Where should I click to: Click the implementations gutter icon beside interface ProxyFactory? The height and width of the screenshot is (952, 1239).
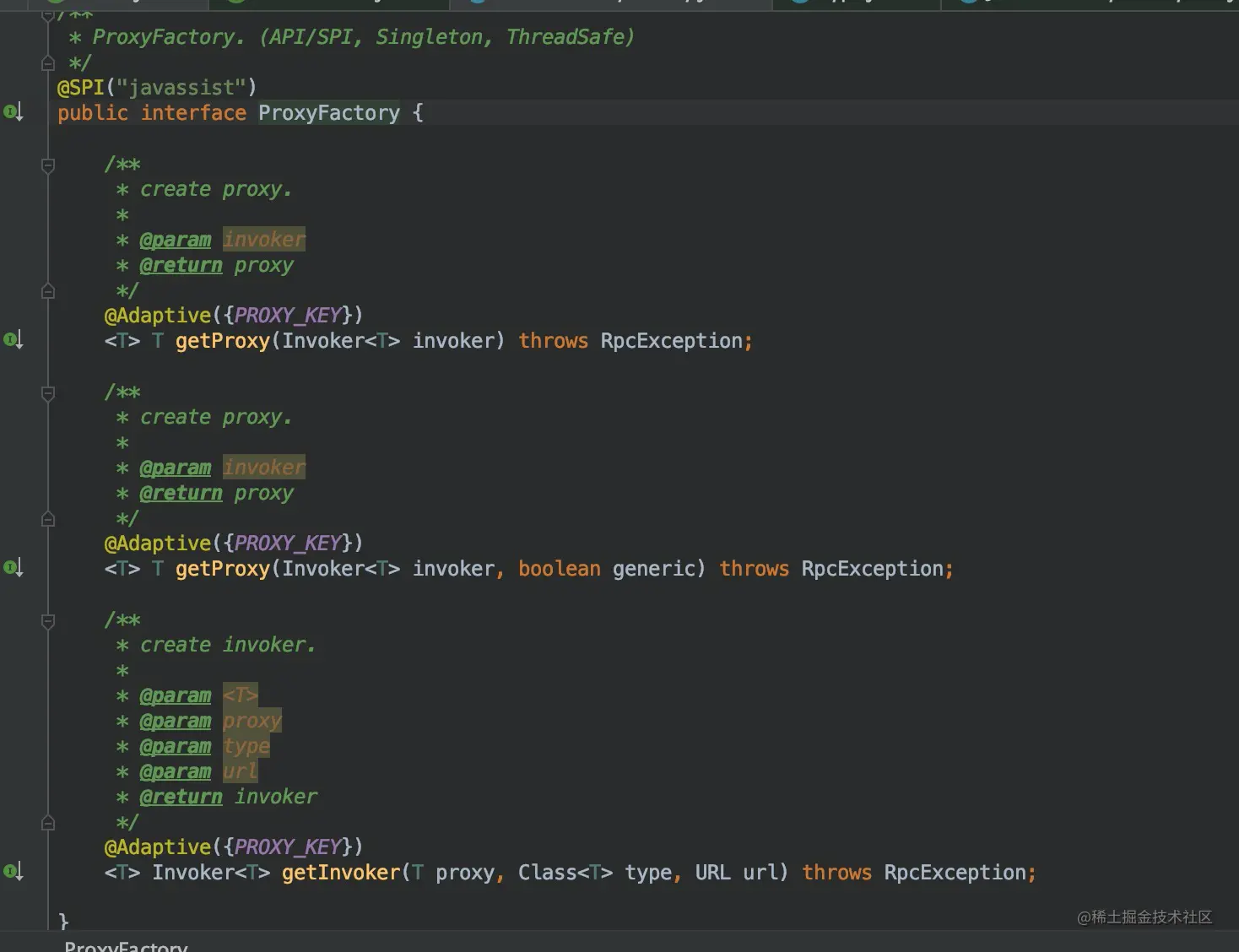pos(14,111)
